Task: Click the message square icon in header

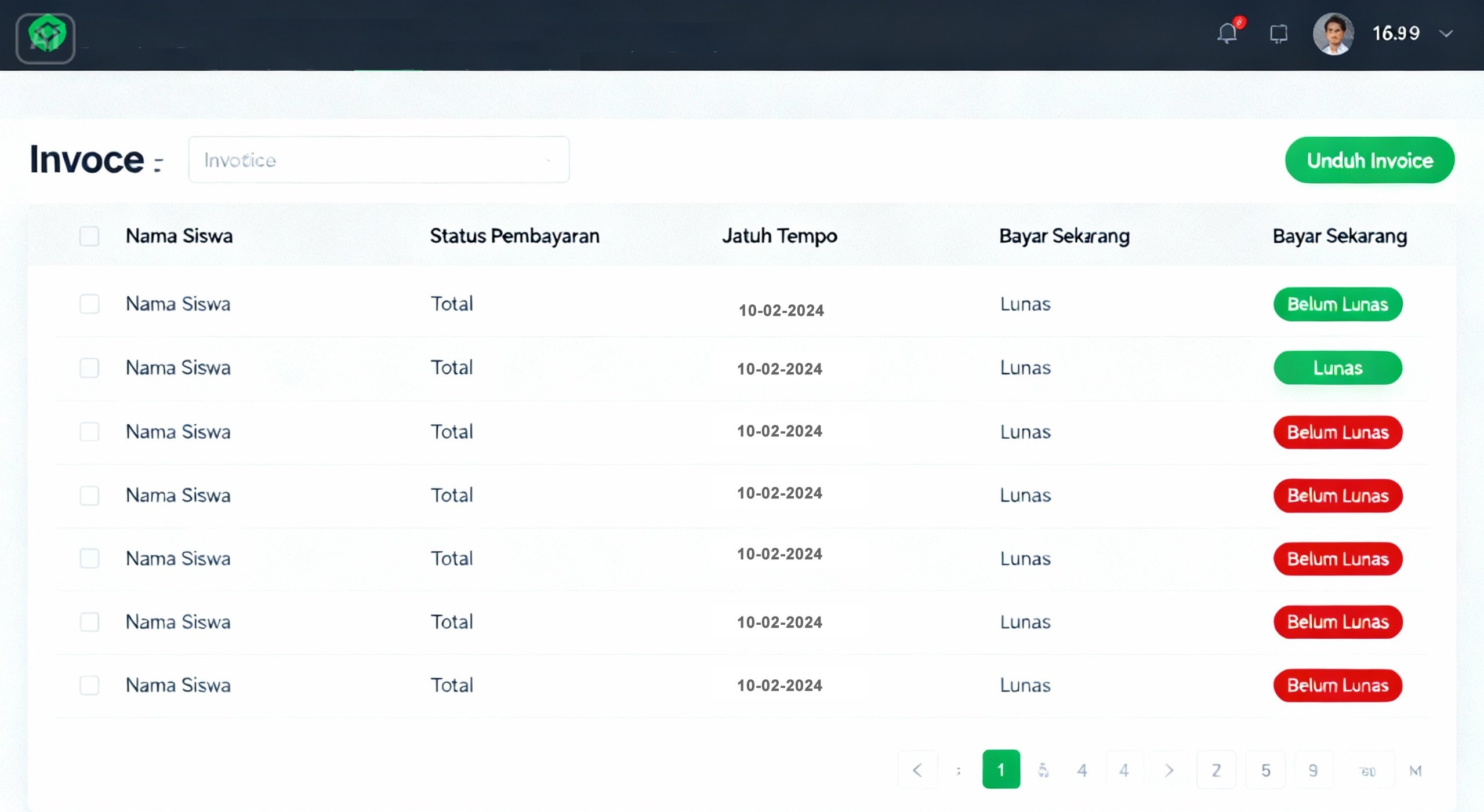Action: pyautogui.click(x=1278, y=34)
